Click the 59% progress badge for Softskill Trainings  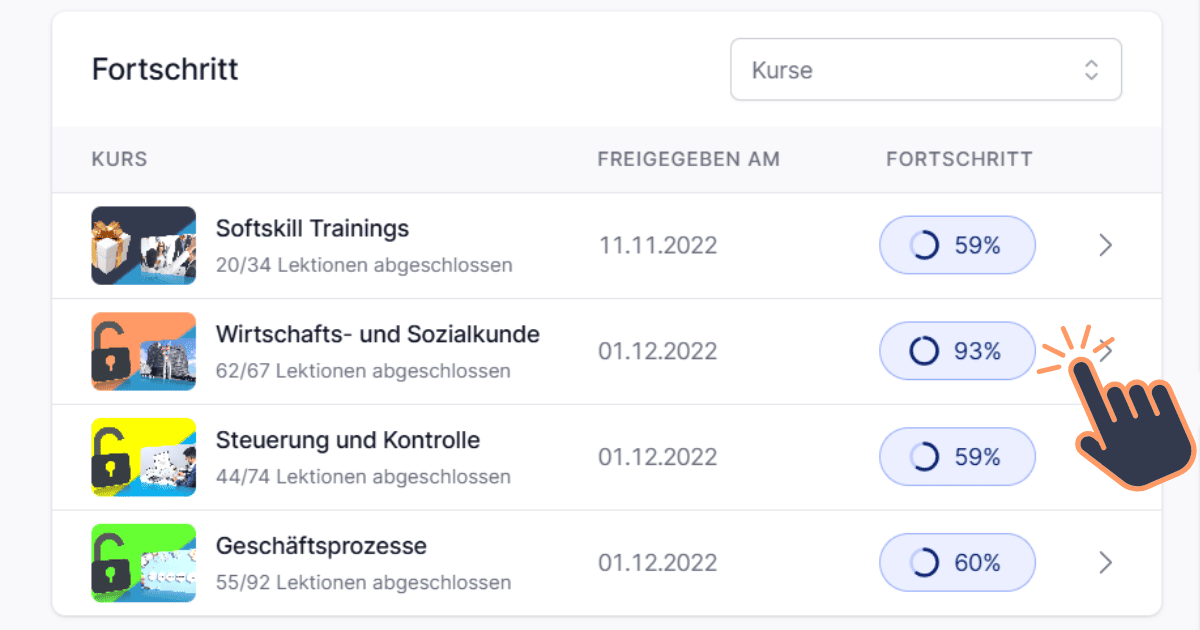click(957, 245)
